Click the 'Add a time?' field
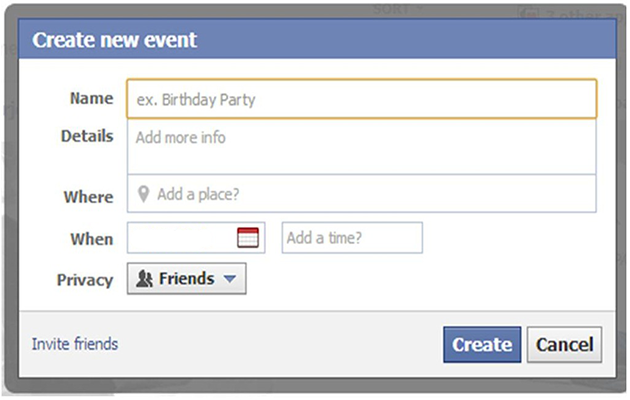 pos(352,238)
